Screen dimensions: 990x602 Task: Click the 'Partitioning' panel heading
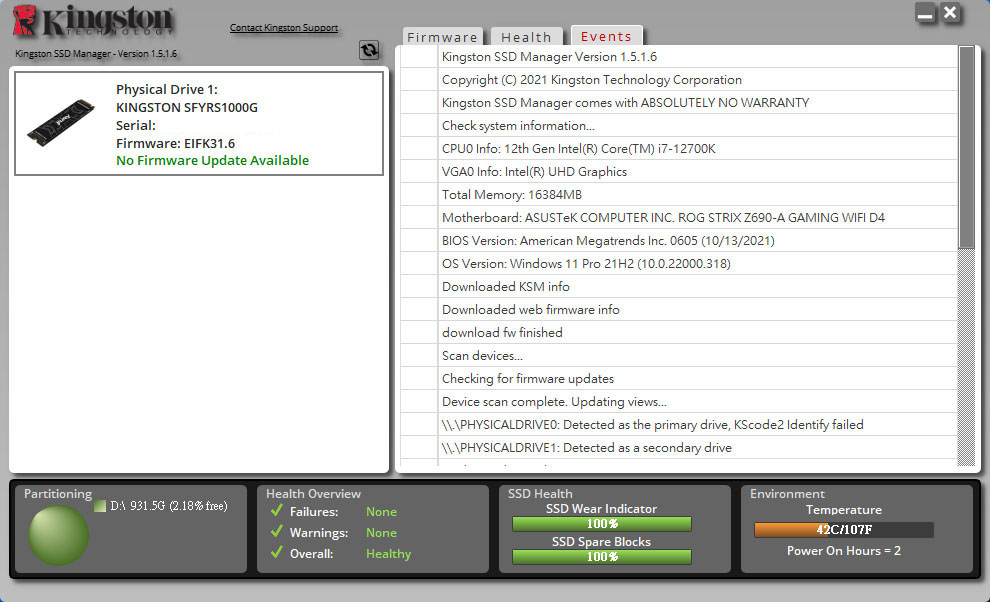[58, 494]
